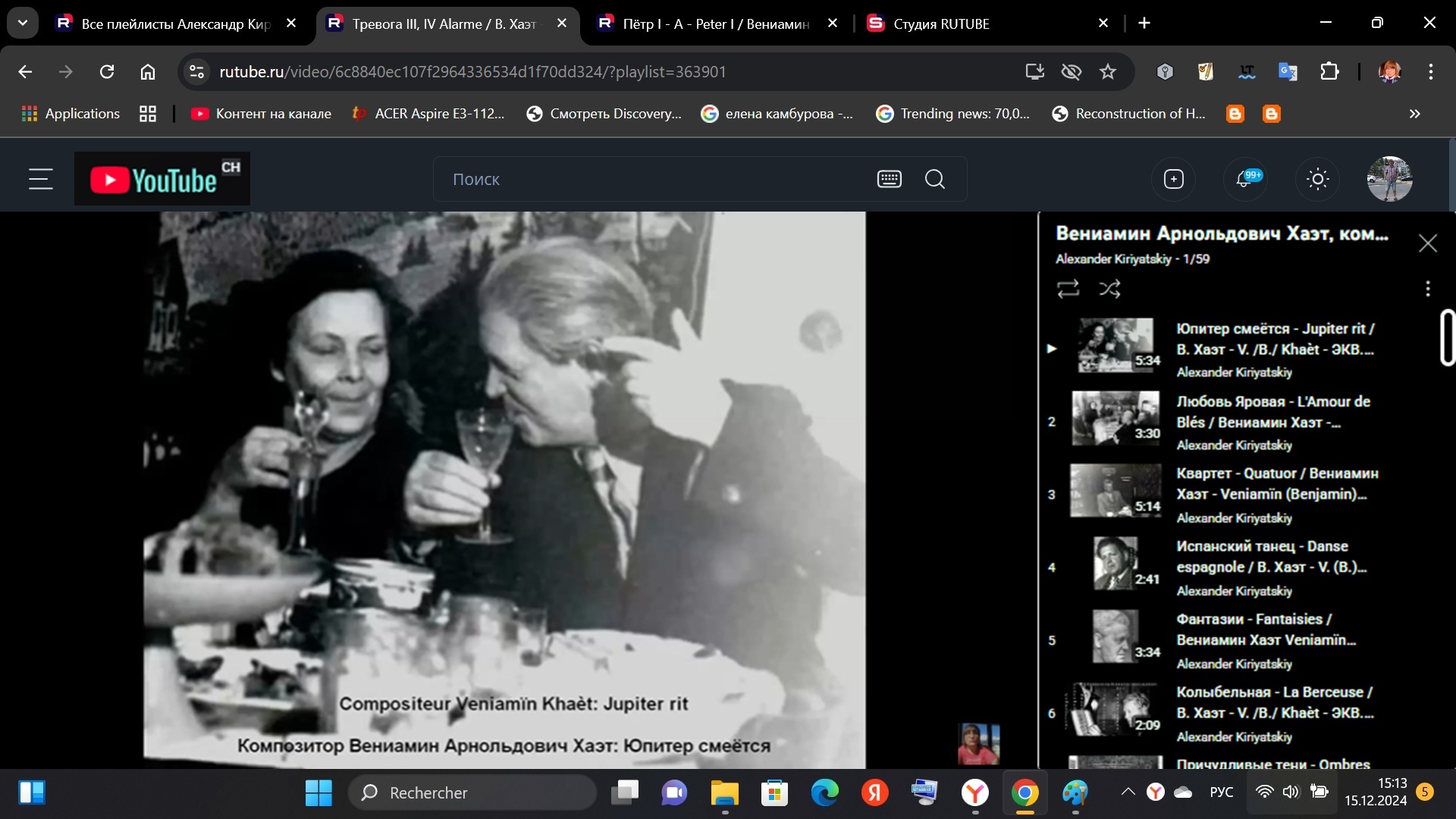Click the upload video plus icon

click(x=1173, y=180)
